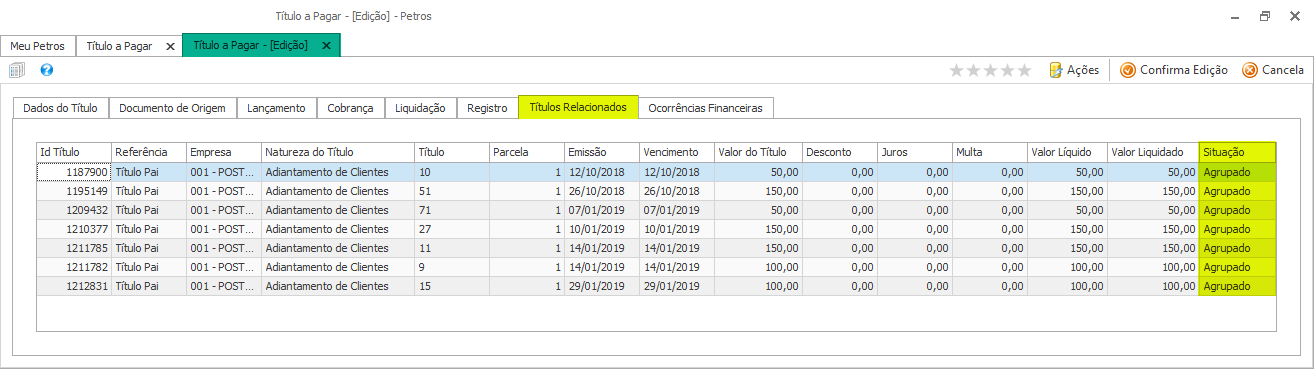The width and height of the screenshot is (1315, 369).
Task: Sort by Valor do Título column header
Action: pyautogui.click(x=758, y=152)
